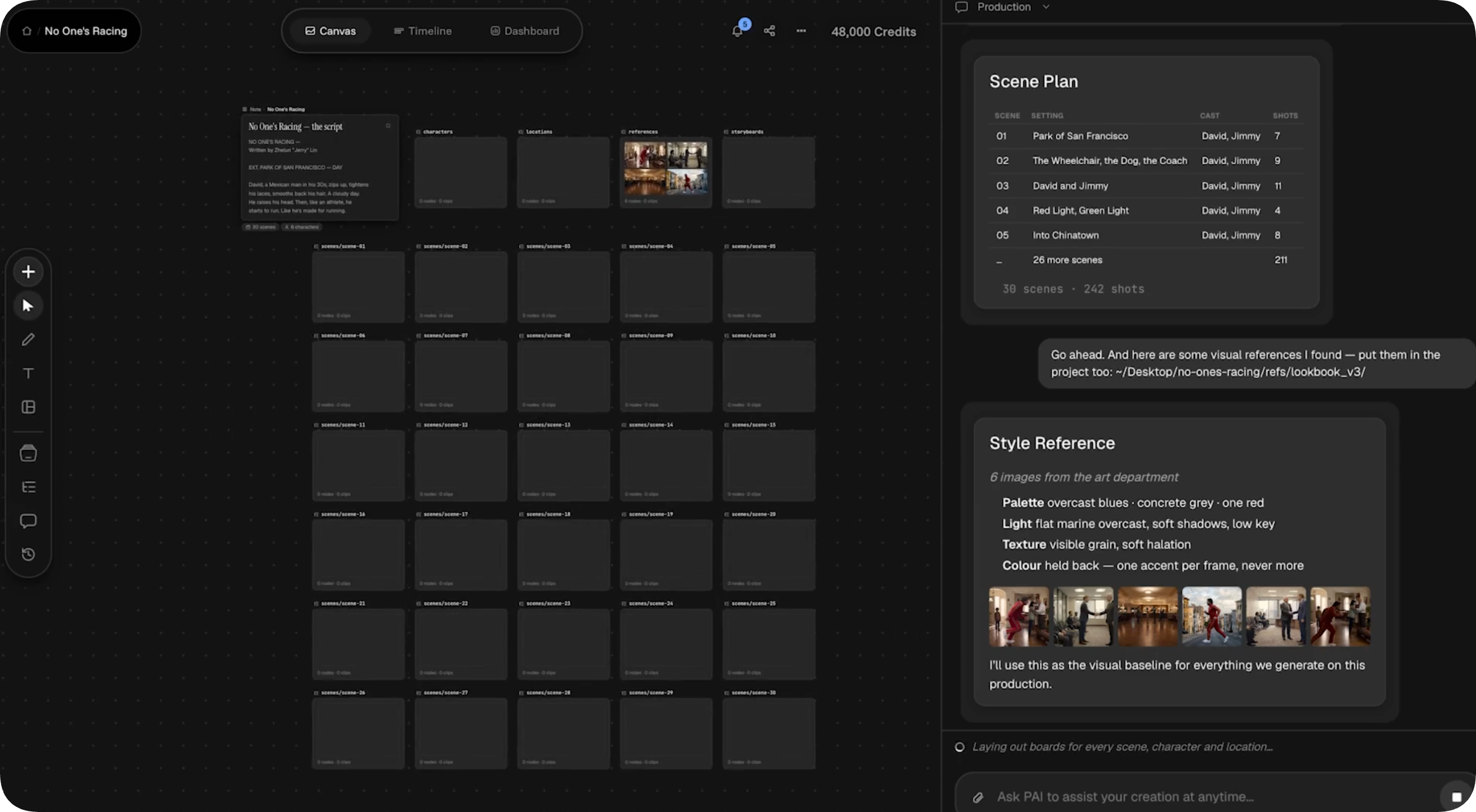
Task: Select the pointer selection tool
Action: [28, 305]
